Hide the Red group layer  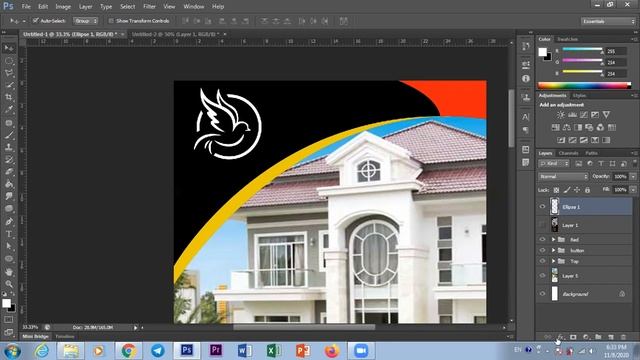tap(542, 240)
